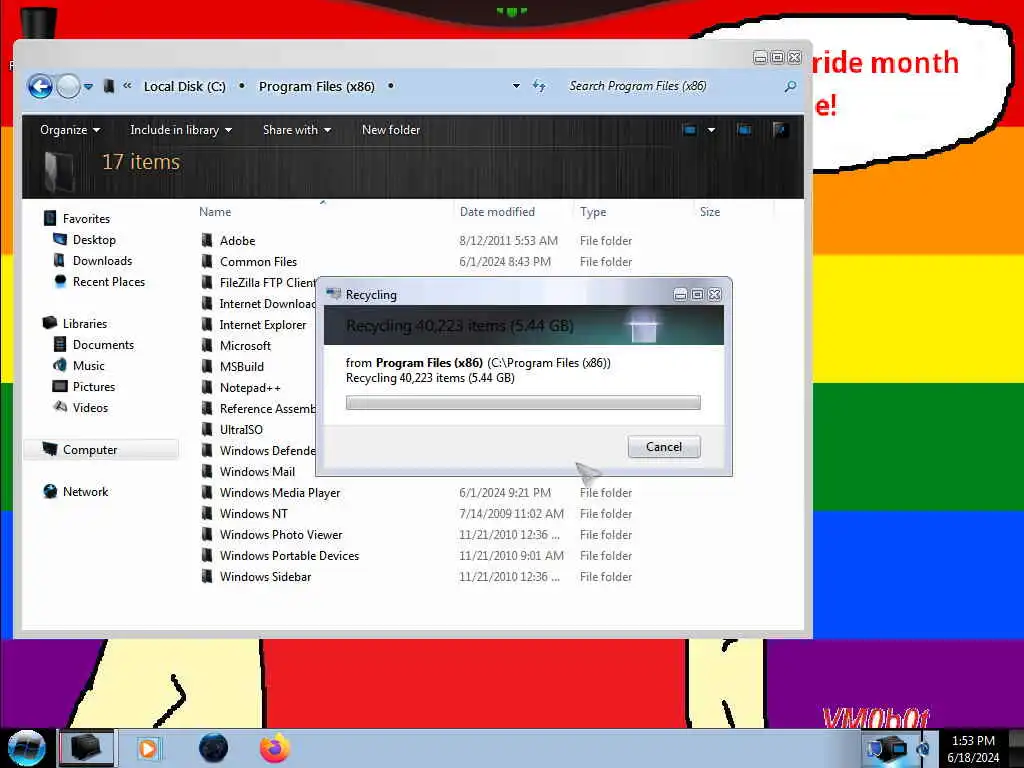Select the Microsoft folder icon
This screenshot has height=768, width=1024.
(x=207, y=345)
